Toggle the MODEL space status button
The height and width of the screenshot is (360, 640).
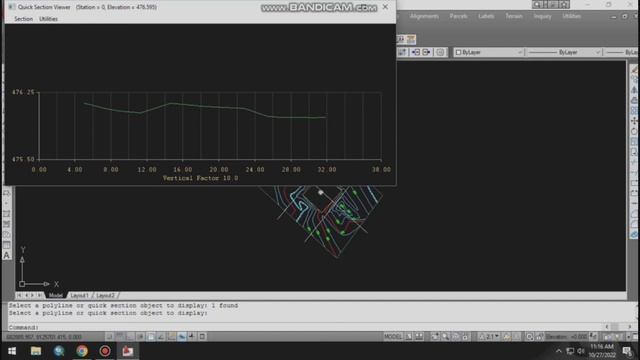click(393, 336)
